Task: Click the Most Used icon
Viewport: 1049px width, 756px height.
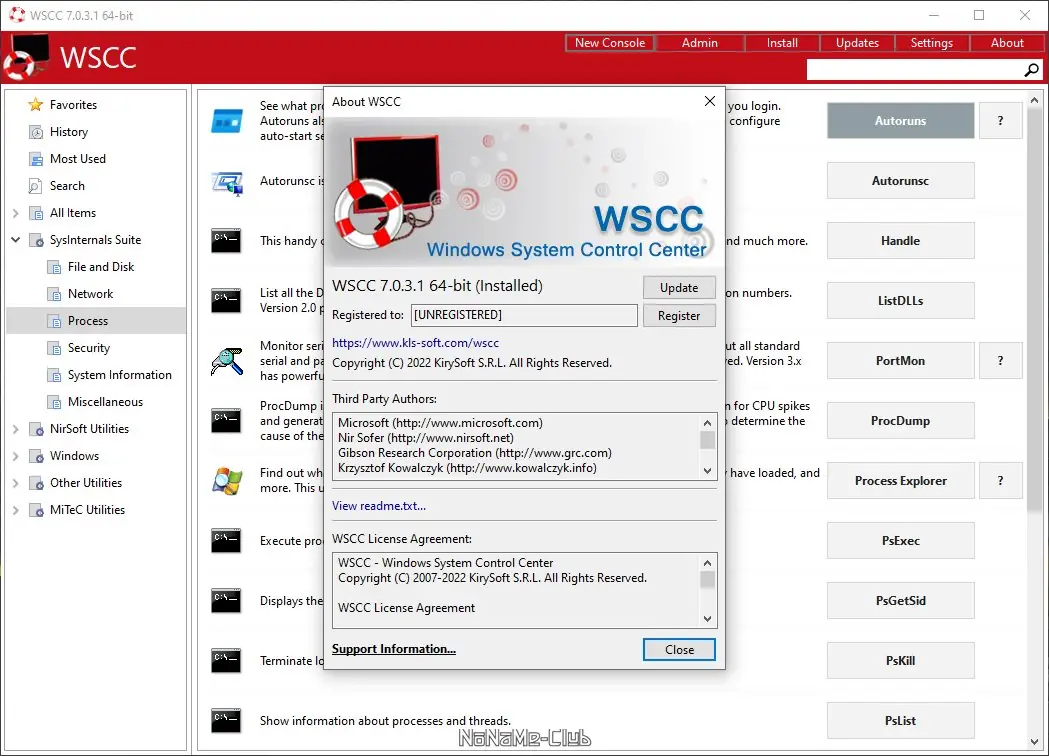Action: pyautogui.click(x=35, y=159)
